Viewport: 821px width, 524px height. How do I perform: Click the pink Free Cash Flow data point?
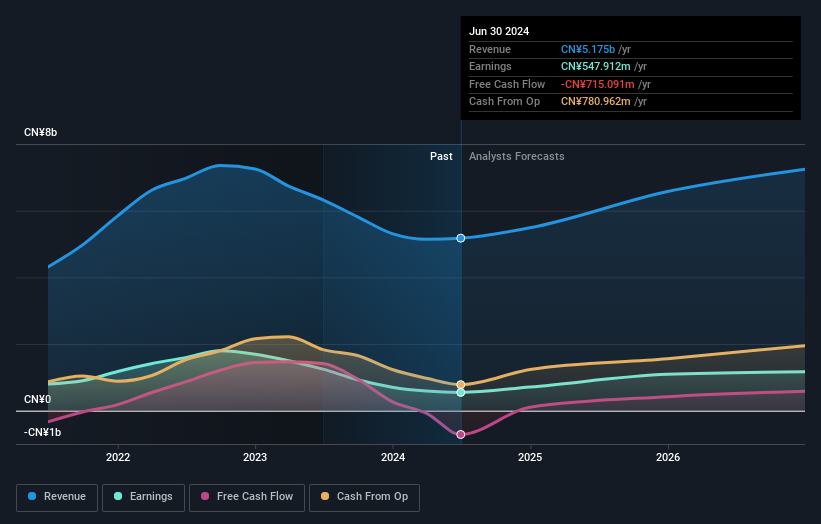pos(461,434)
